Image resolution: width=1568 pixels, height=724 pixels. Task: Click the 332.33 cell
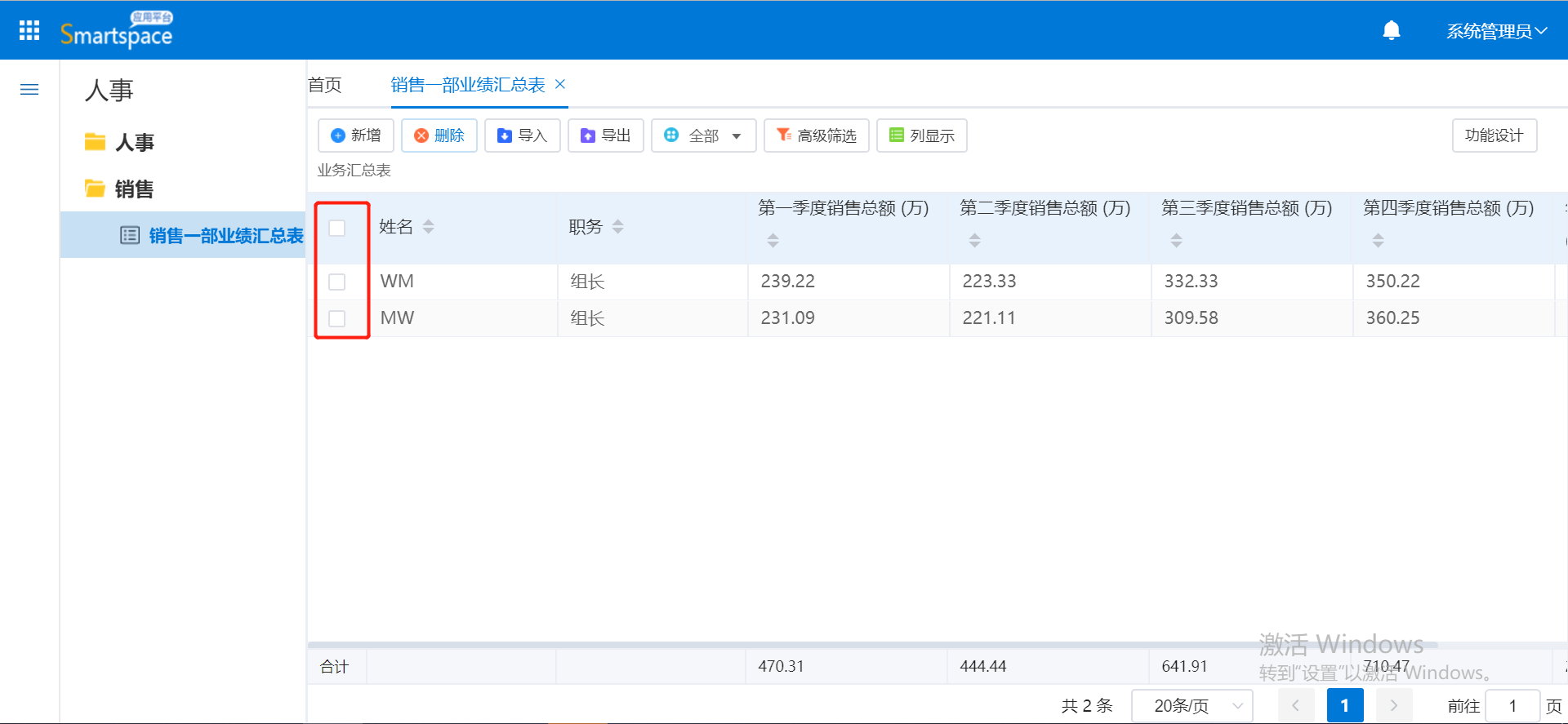tap(1252, 282)
